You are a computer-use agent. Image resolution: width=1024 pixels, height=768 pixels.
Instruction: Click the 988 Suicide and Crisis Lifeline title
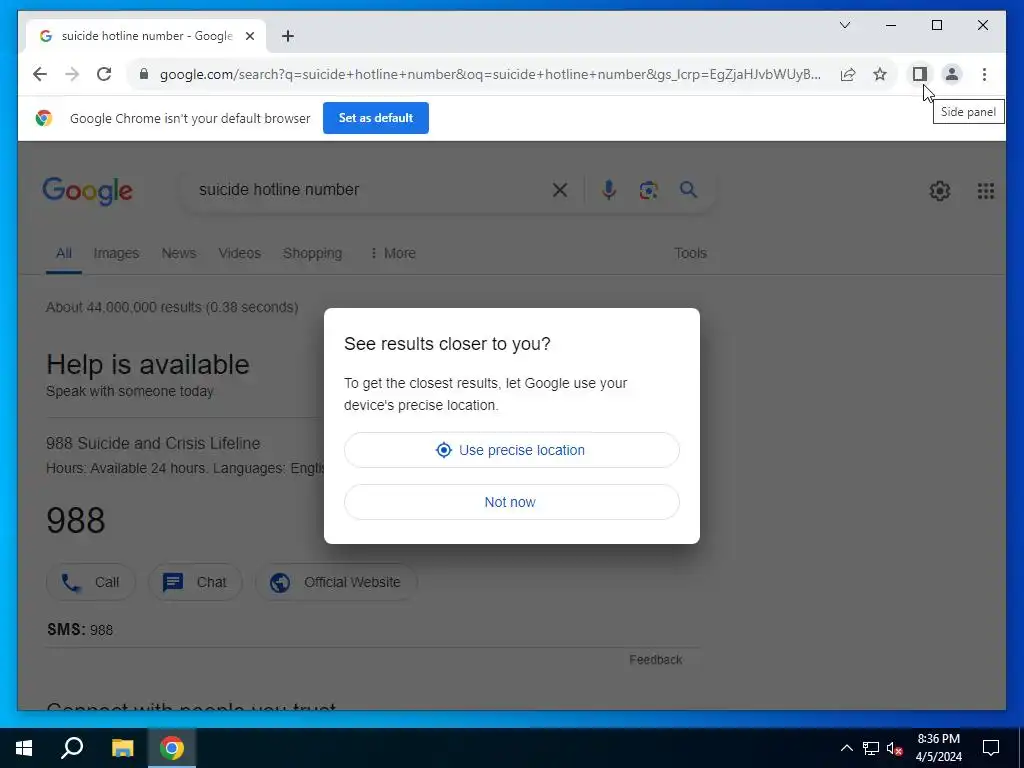coord(153,443)
